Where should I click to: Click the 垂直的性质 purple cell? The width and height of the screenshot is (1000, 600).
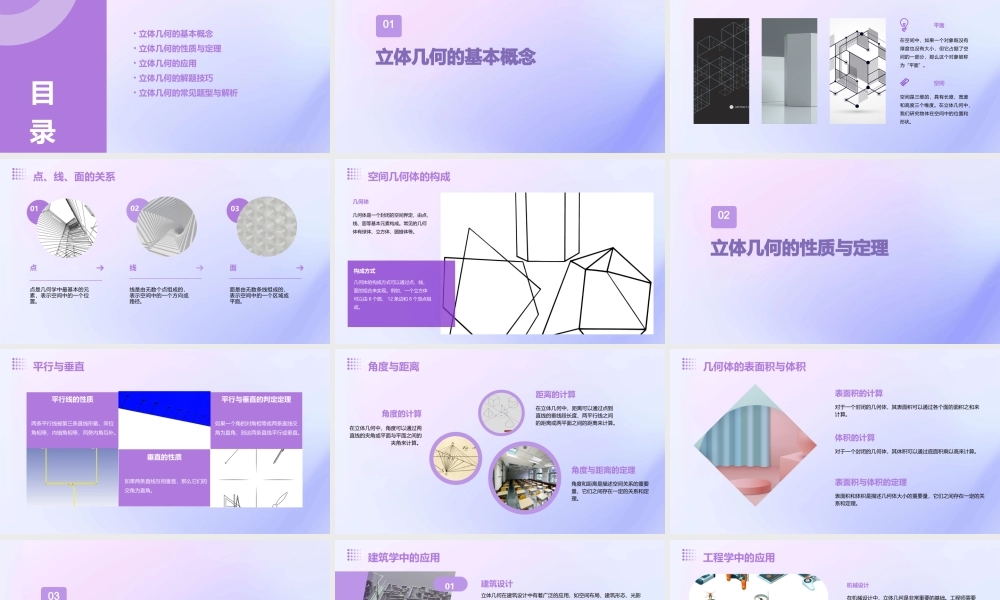pos(165,478)
